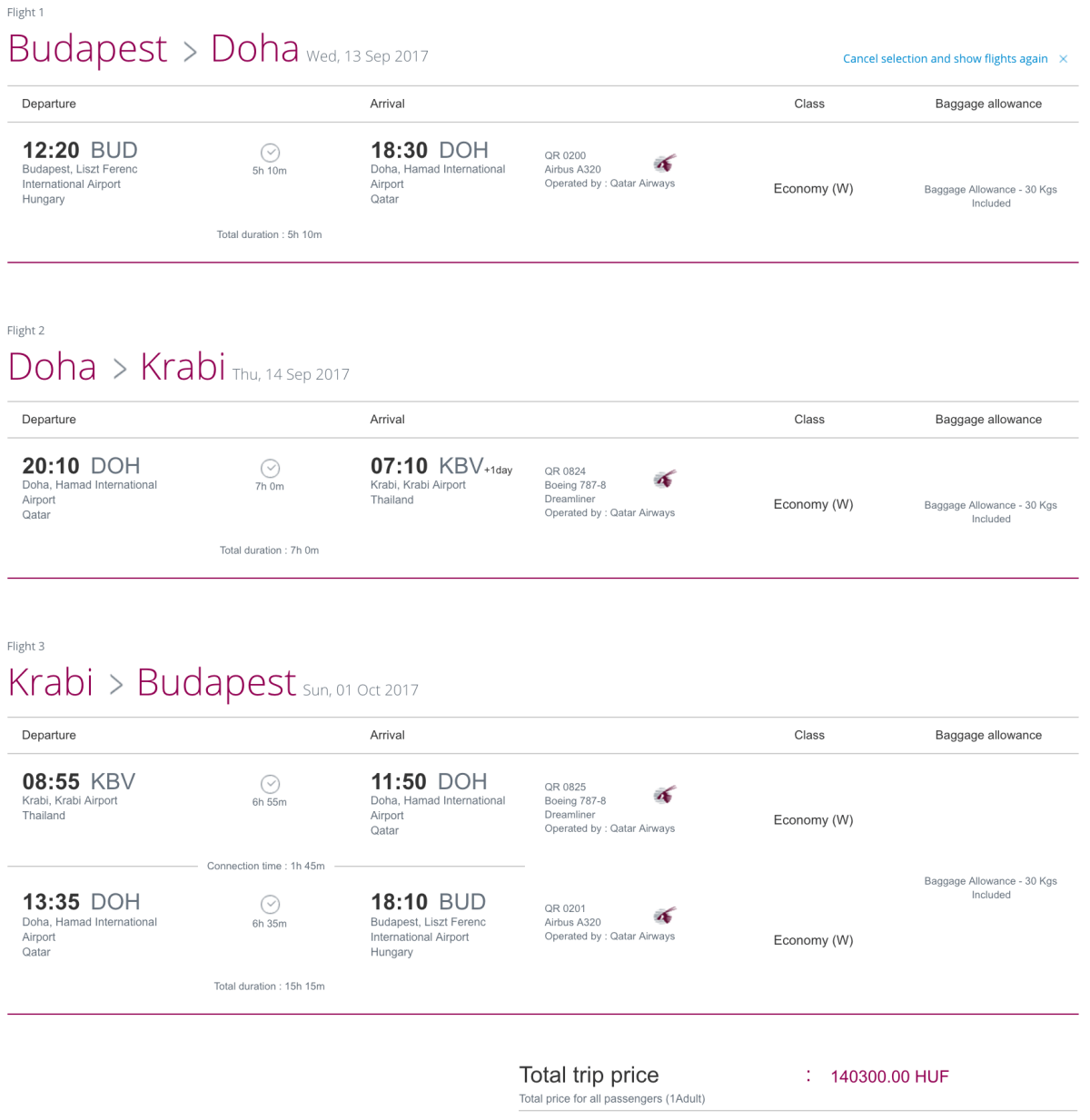Click Qatar Airways logo beside QR 0201
Viewport: 1090px width, 1120px height.
[665, 915]
